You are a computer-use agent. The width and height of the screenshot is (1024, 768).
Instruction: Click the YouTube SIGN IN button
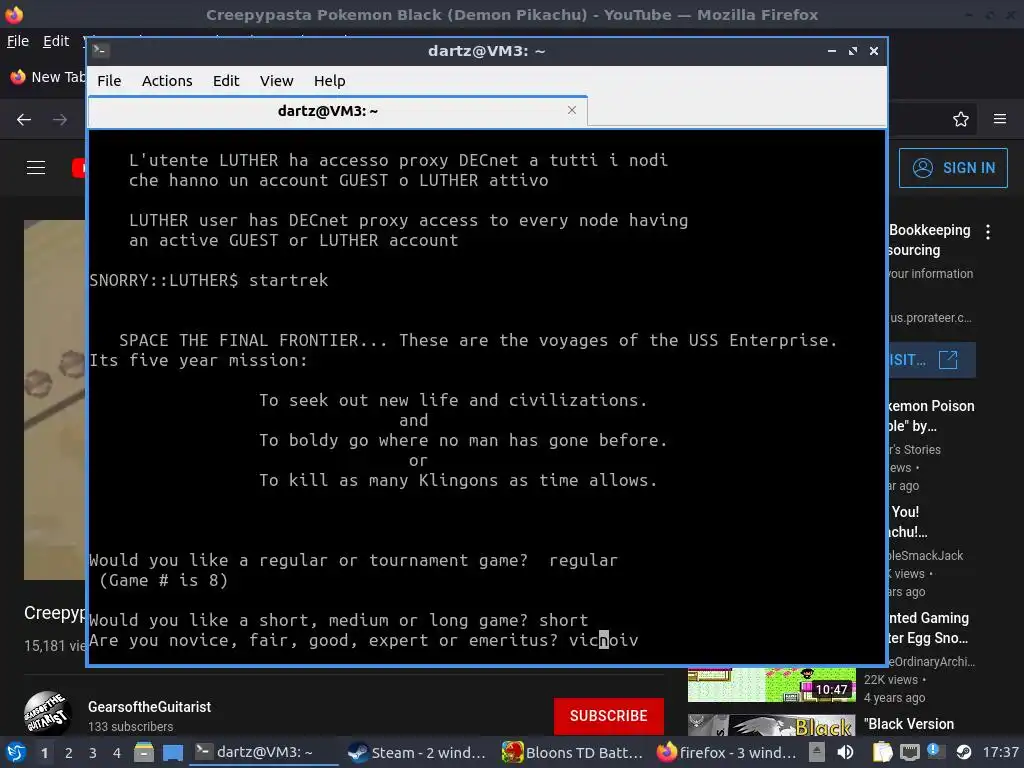(x=953, y=168)
